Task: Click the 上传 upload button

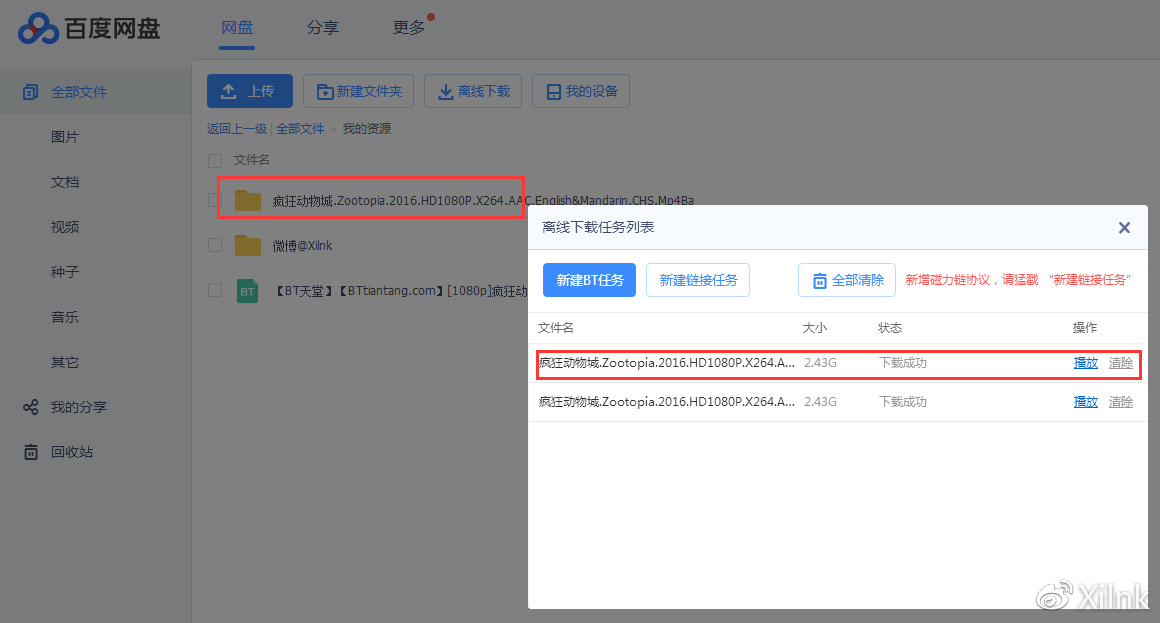Action: pyautogui.click(x=249, y=91)
